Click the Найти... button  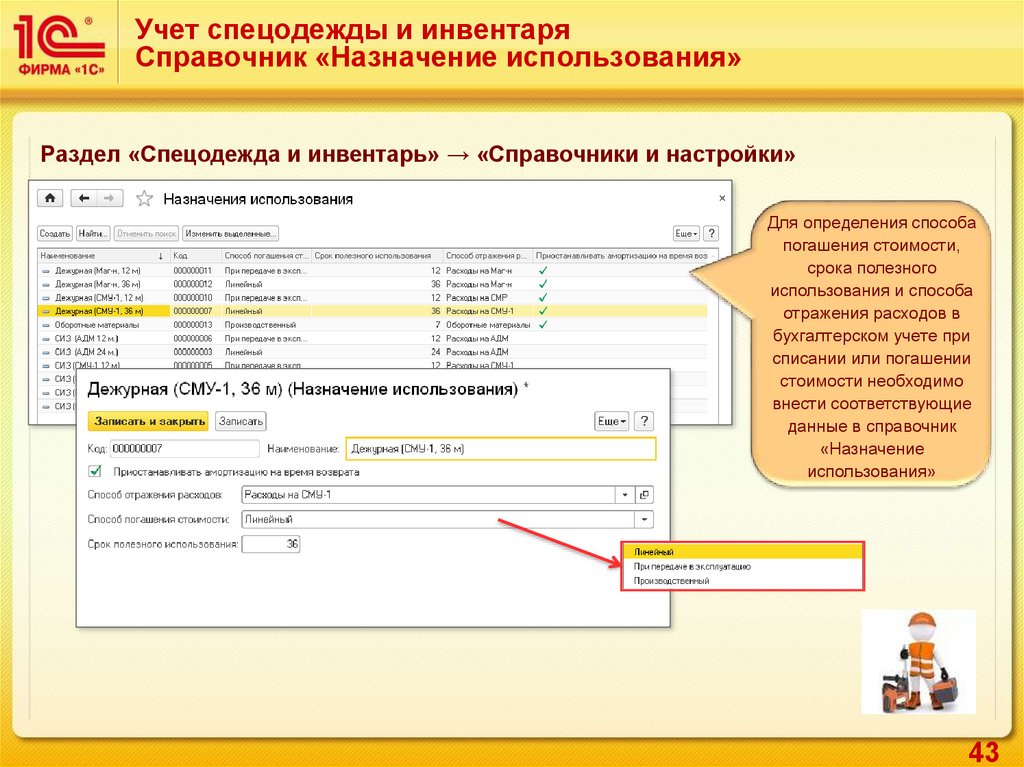pyautogui.click(x=93, y=233)
